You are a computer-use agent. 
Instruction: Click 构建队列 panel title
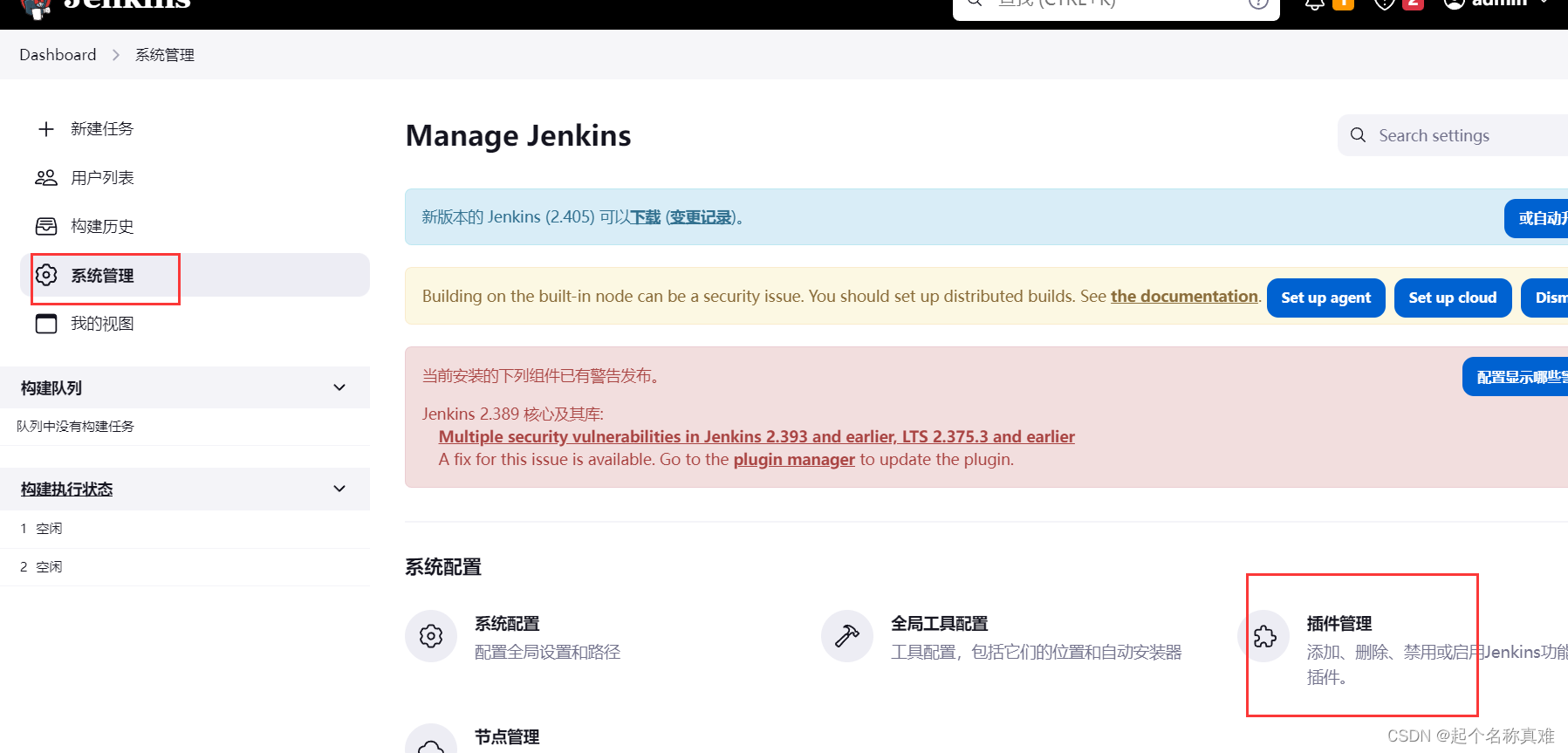click(51, 388)
